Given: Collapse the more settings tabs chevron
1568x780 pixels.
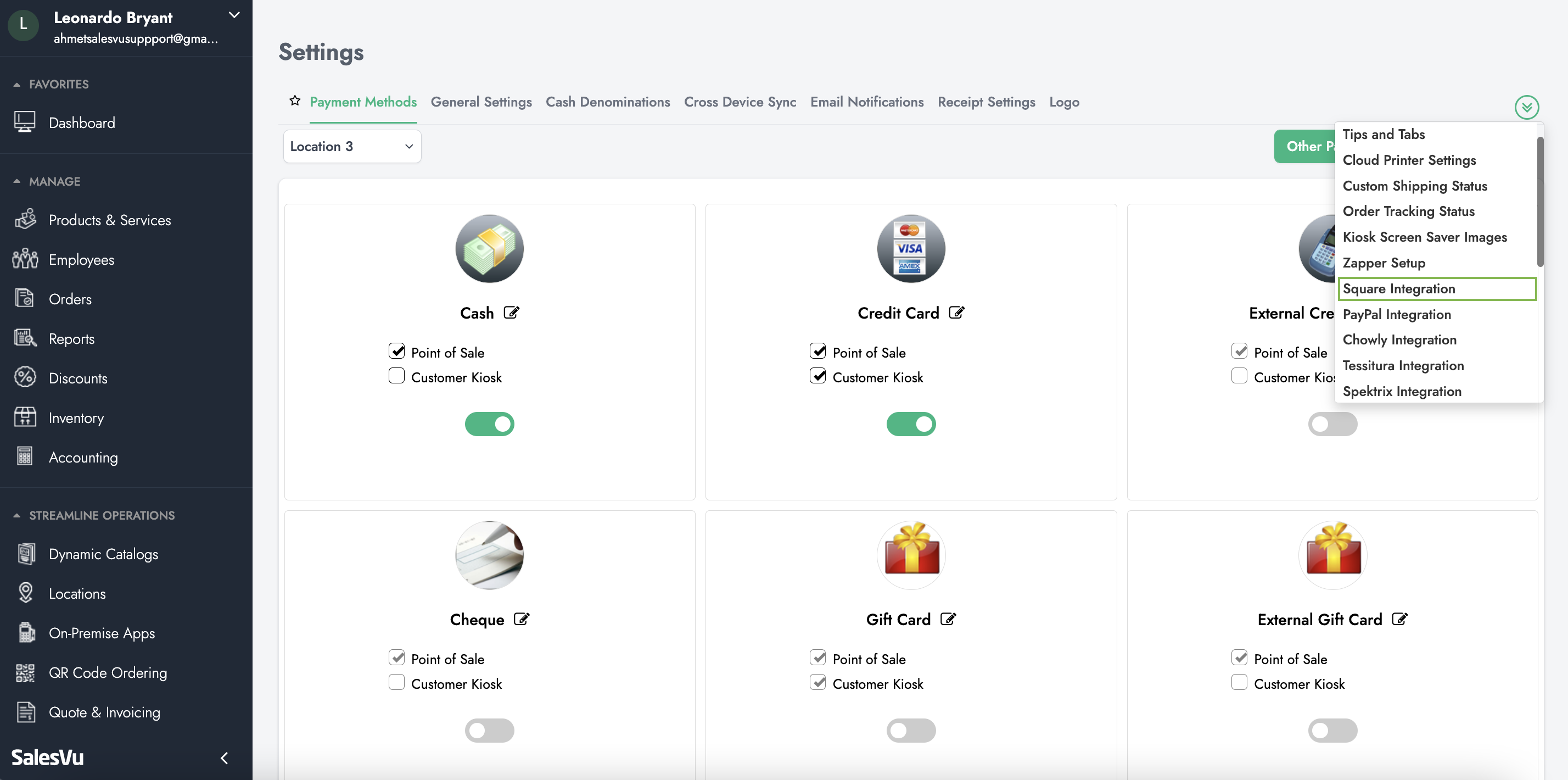Looking at the screenshot, I should coord(1527,108).
